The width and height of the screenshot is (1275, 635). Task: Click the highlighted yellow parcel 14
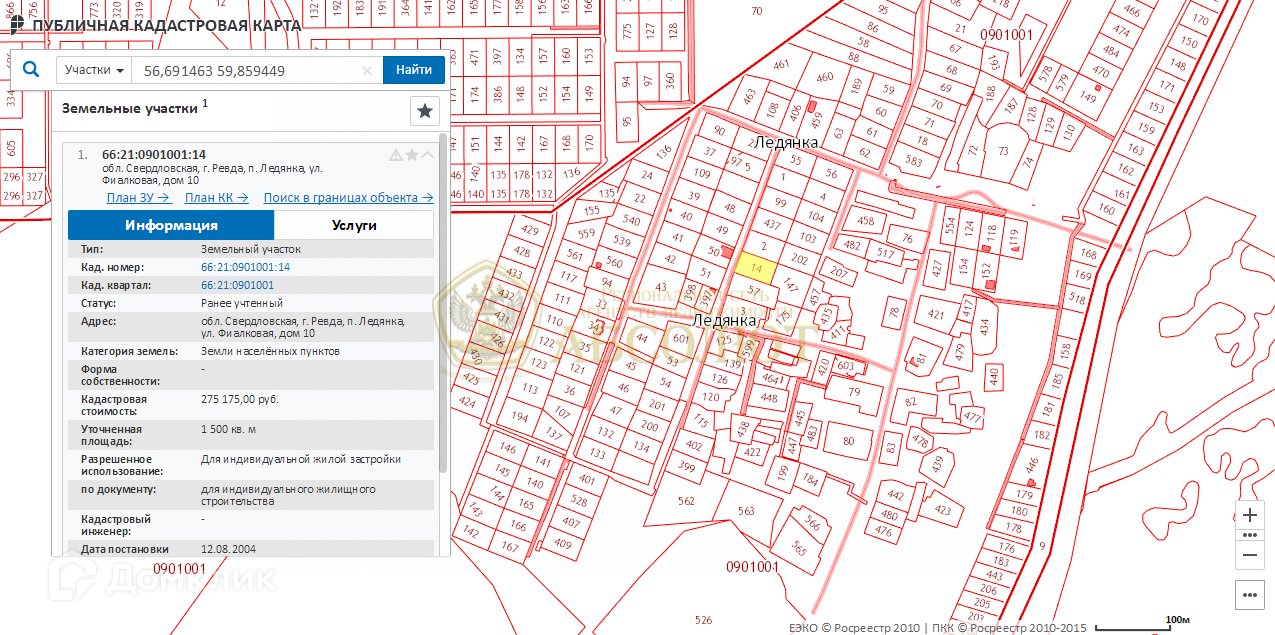(754, 266)
